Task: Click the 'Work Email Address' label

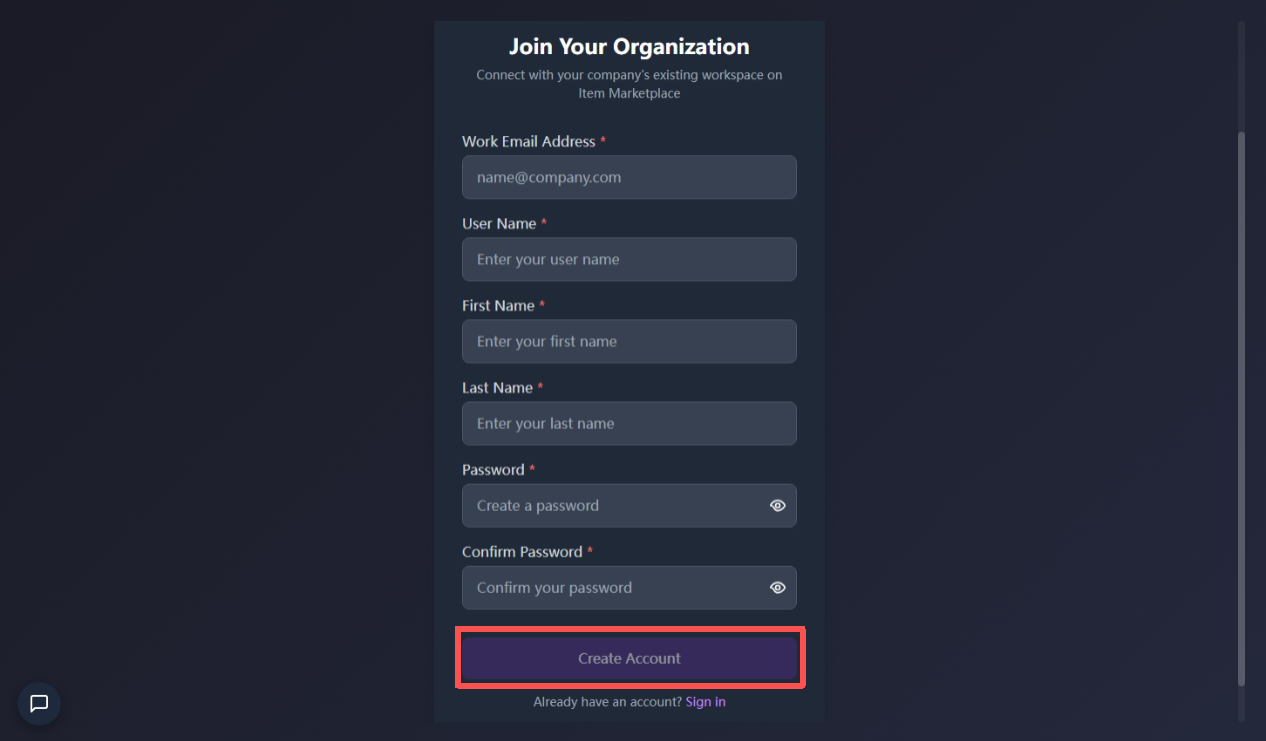Action: coord(528,142)
